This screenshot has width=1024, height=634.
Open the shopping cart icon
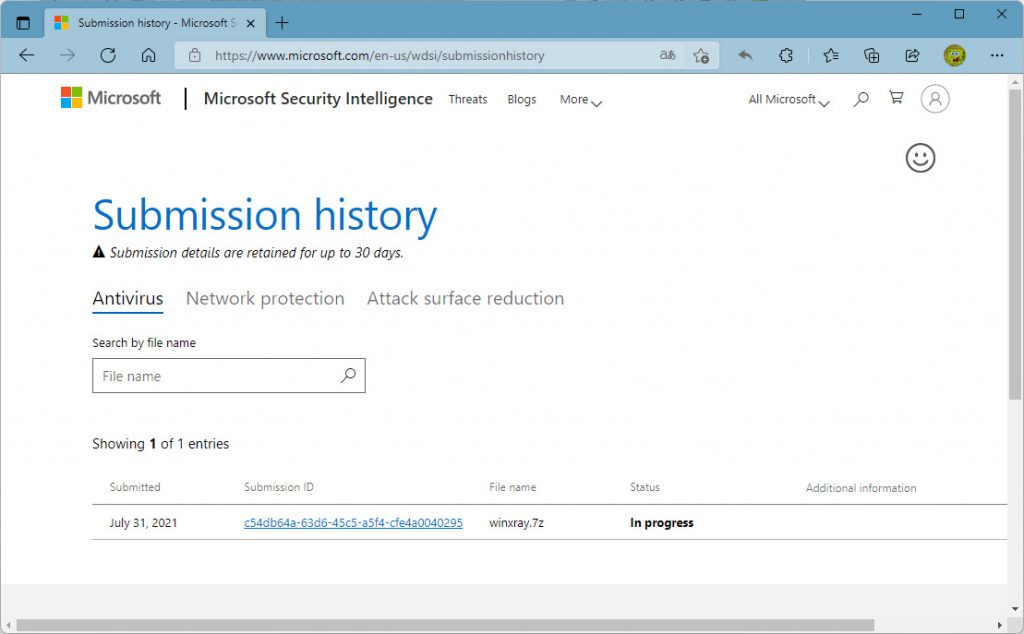[x=896, y=99]
